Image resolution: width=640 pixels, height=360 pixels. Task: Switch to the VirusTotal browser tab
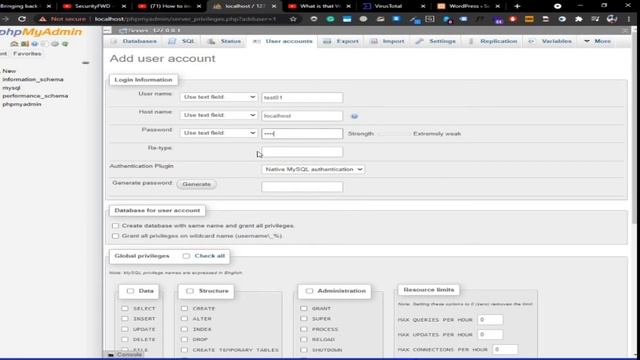click(x=388, y=6)
